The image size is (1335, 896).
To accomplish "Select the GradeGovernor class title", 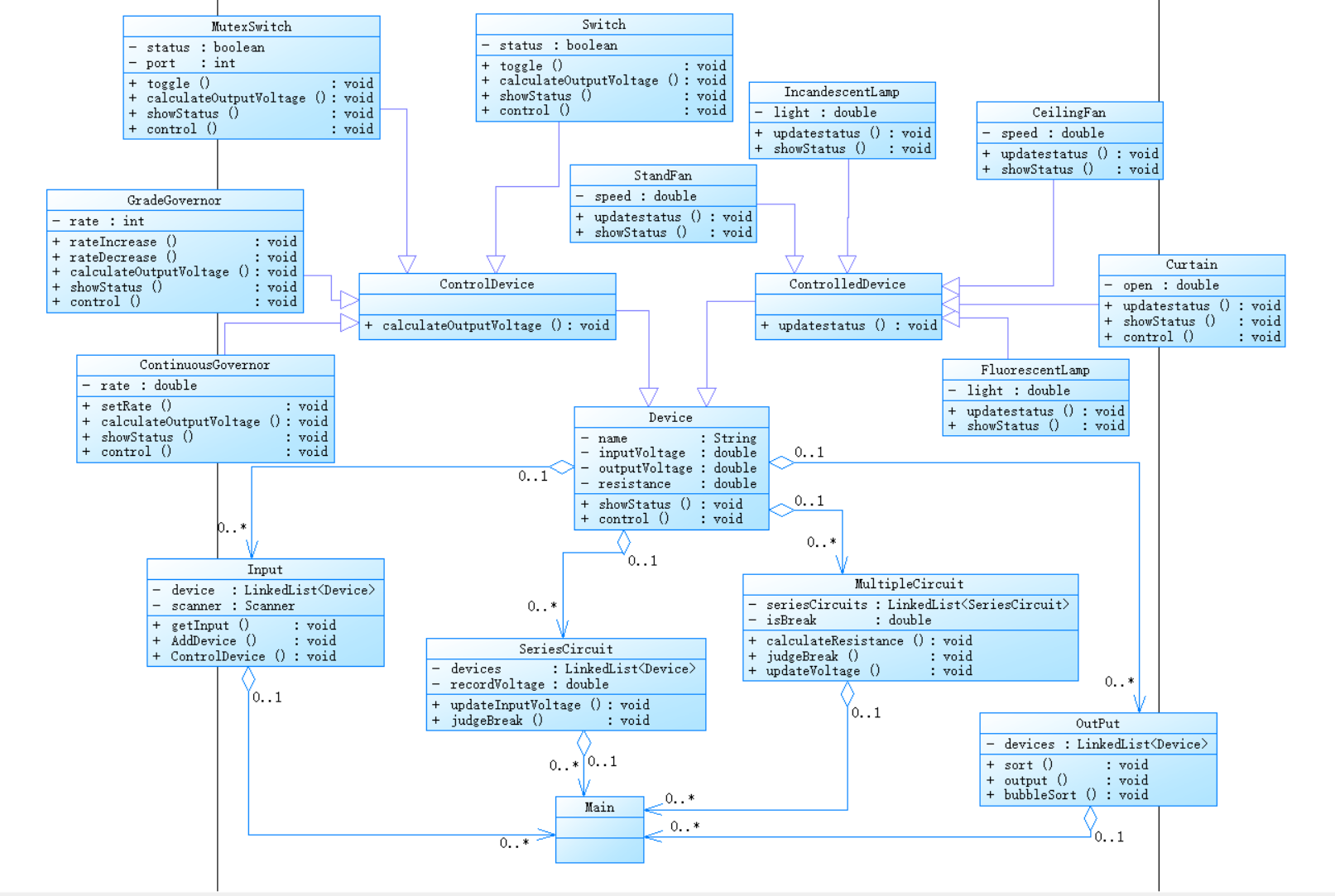I will tap(174, 200).
